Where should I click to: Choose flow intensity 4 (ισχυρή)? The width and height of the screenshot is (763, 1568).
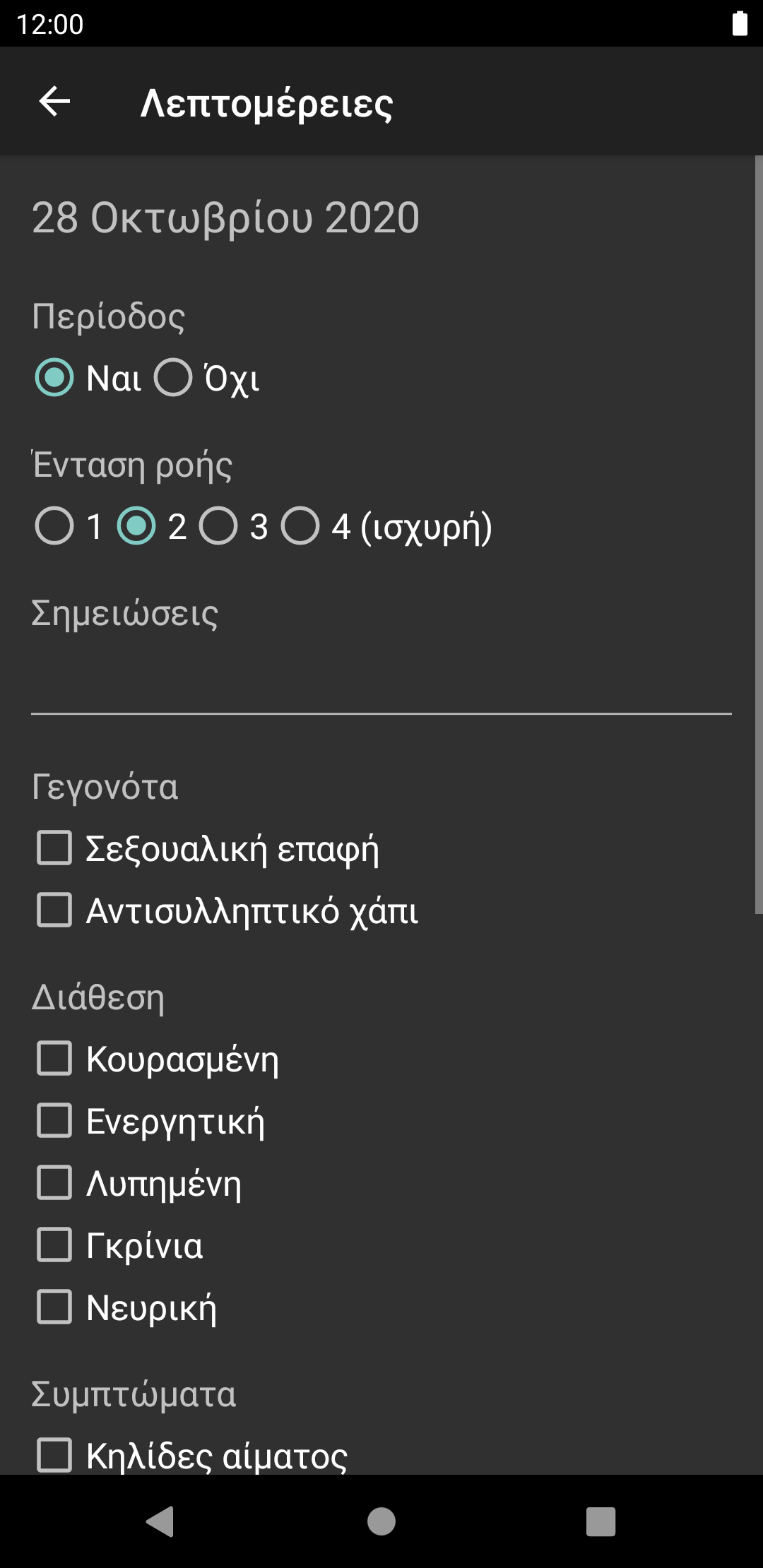300,527
